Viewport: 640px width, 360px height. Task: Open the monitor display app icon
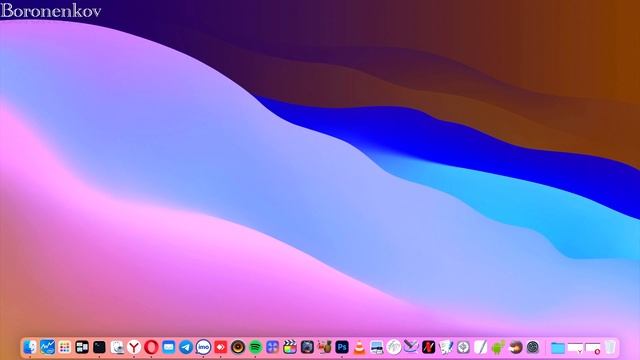(x=376, y=347)
